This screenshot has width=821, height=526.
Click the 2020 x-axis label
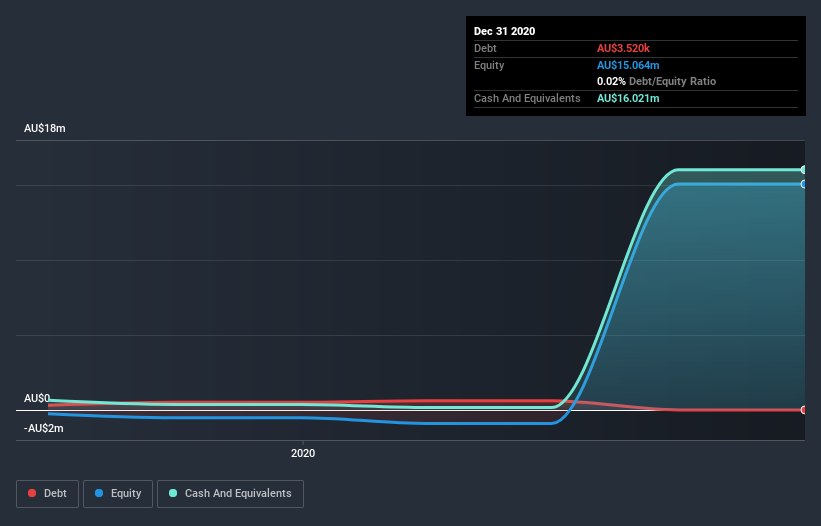pyautogui.click(x=303, y=453)
